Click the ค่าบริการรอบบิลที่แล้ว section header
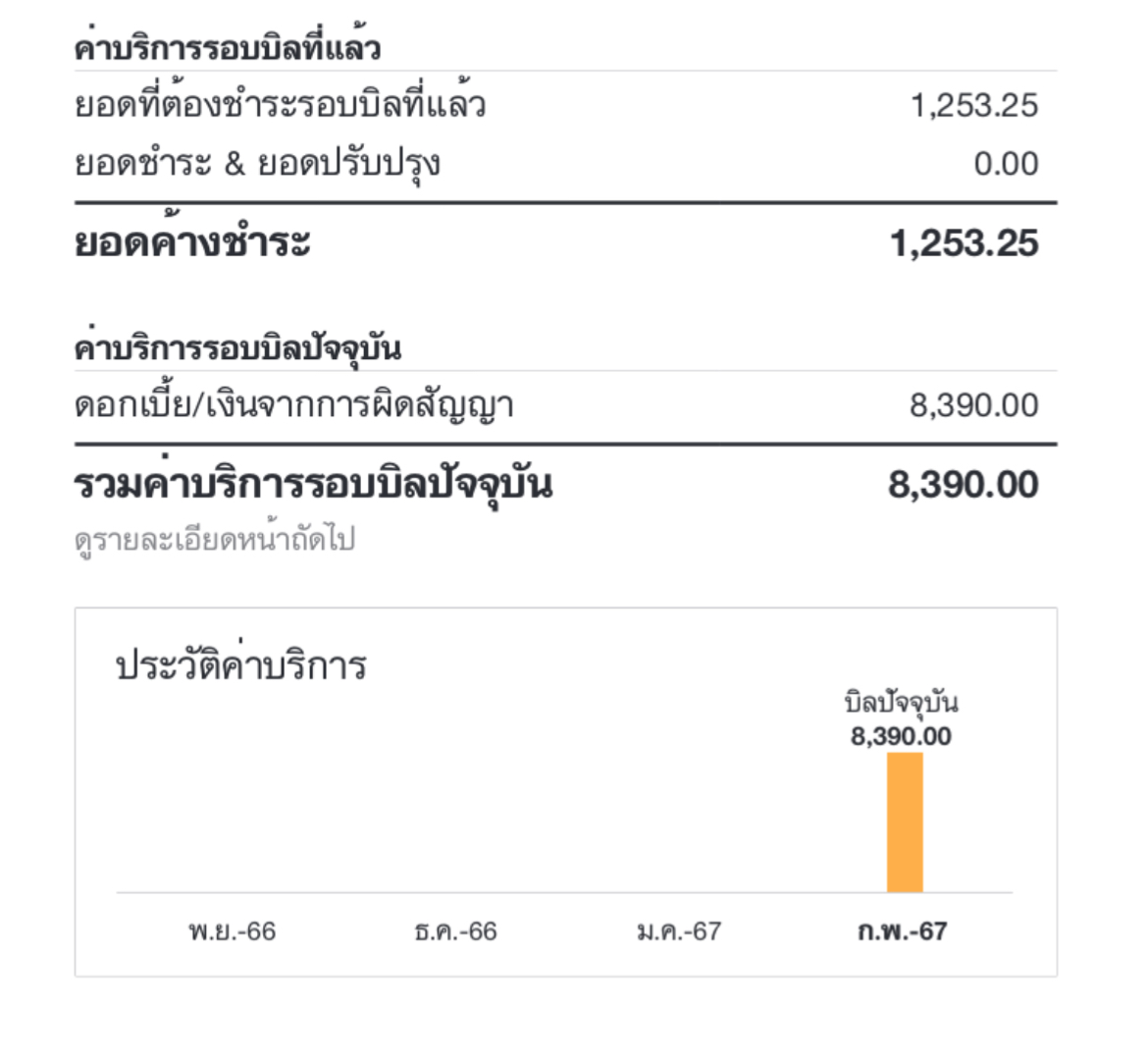Screen dimensions: 1148x1060 point(228,49)
